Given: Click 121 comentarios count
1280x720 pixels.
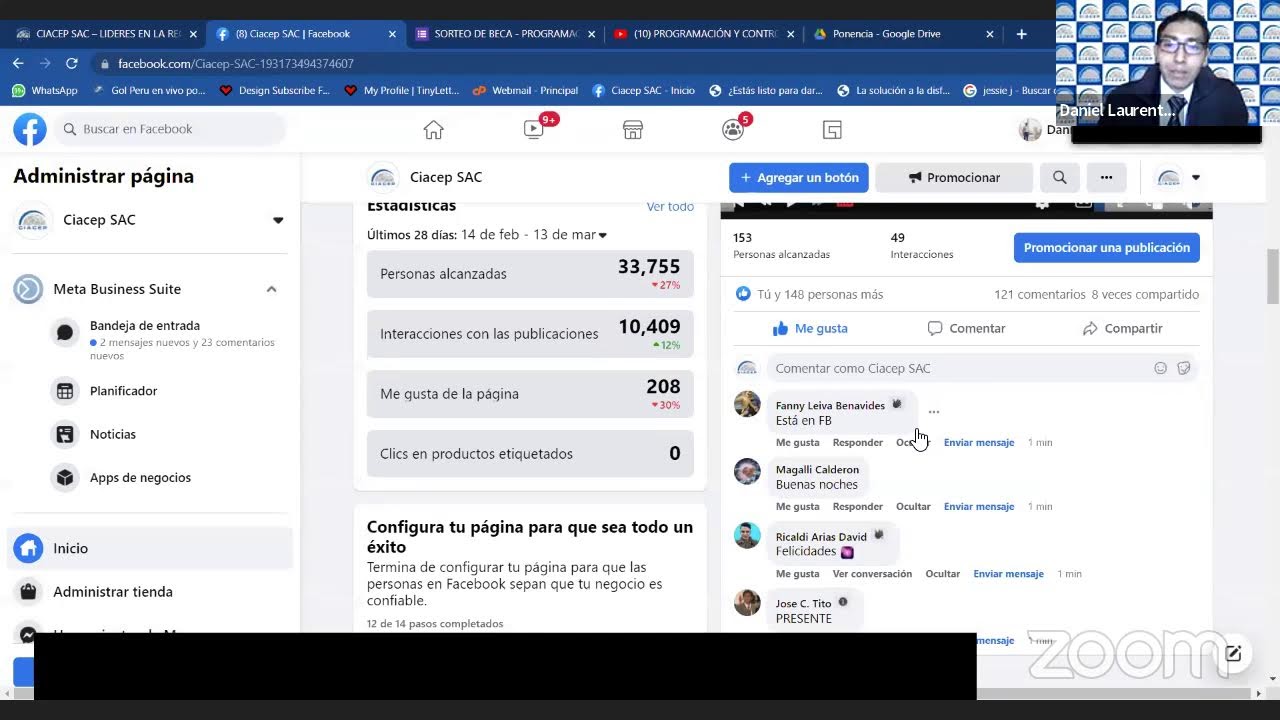Looking at the screenshot, I should (1039, 294).
